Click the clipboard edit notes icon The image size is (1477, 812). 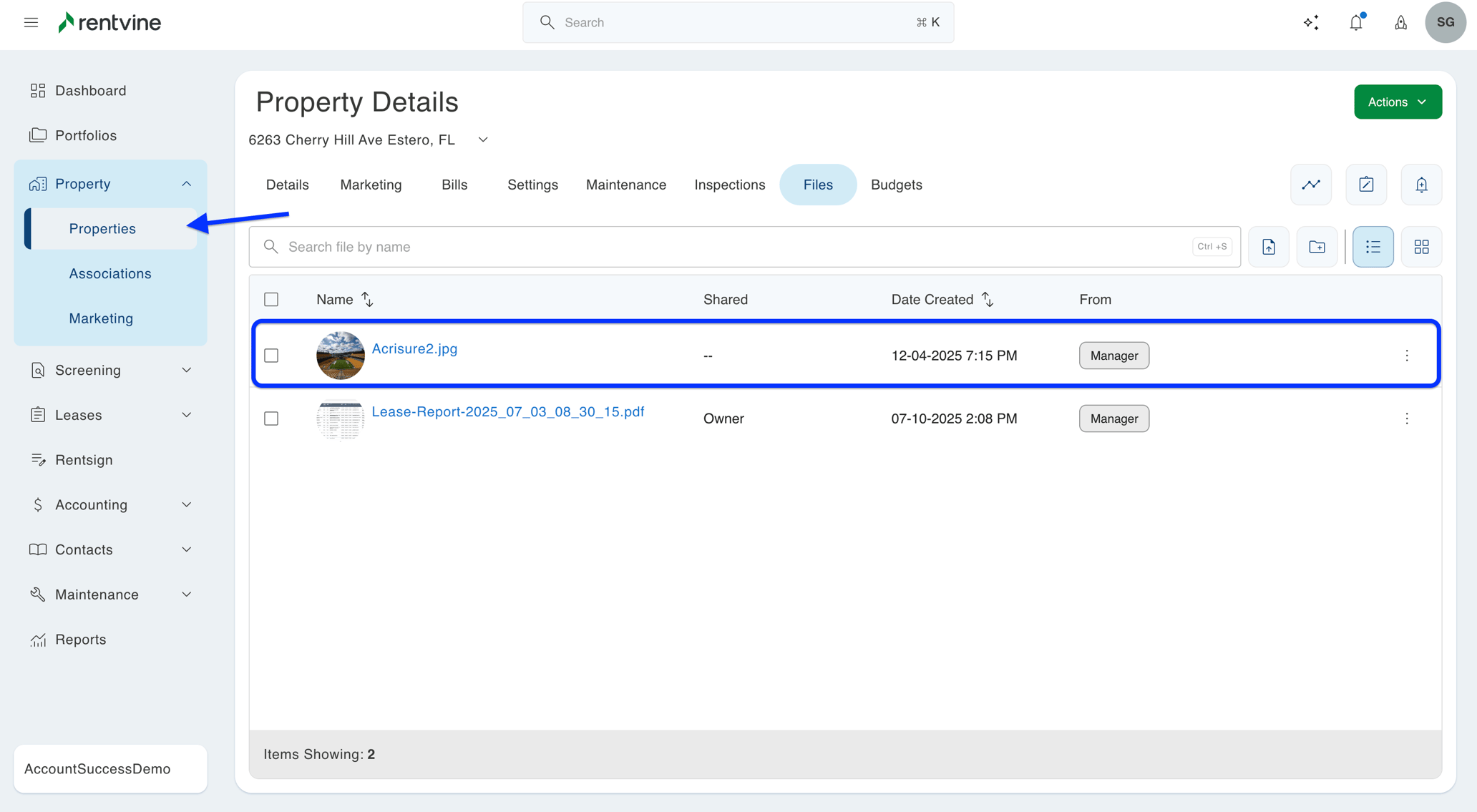coord(1366,184)
